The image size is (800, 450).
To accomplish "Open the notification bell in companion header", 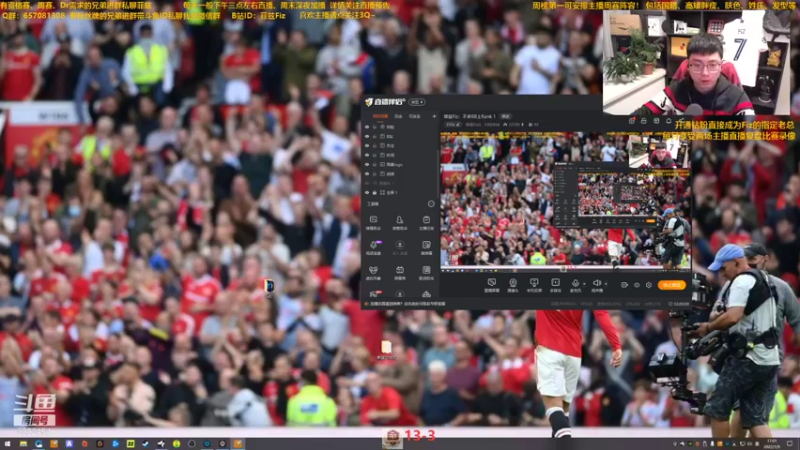I will pyautogui.click(x=668, y=121).
